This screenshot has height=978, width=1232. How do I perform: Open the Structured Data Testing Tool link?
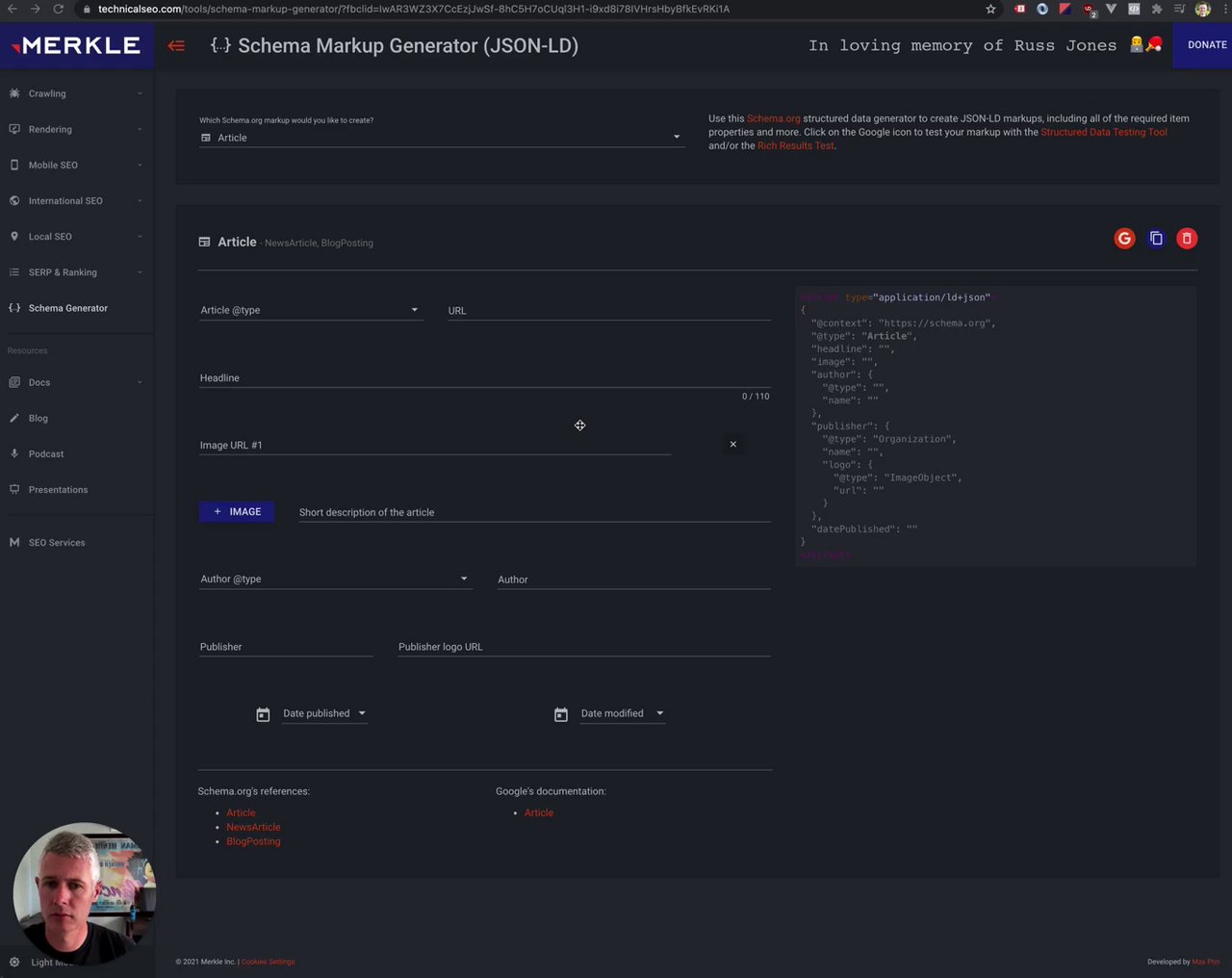point(1104,132)
